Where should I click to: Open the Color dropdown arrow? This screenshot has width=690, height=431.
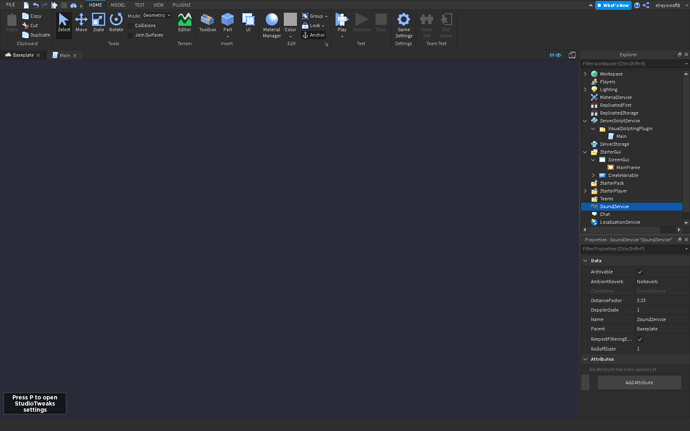290,37
